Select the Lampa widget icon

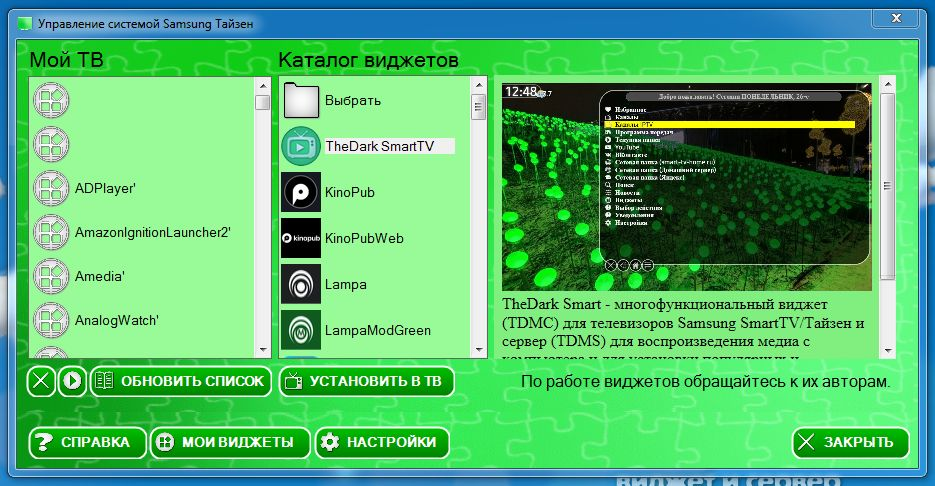301,284
